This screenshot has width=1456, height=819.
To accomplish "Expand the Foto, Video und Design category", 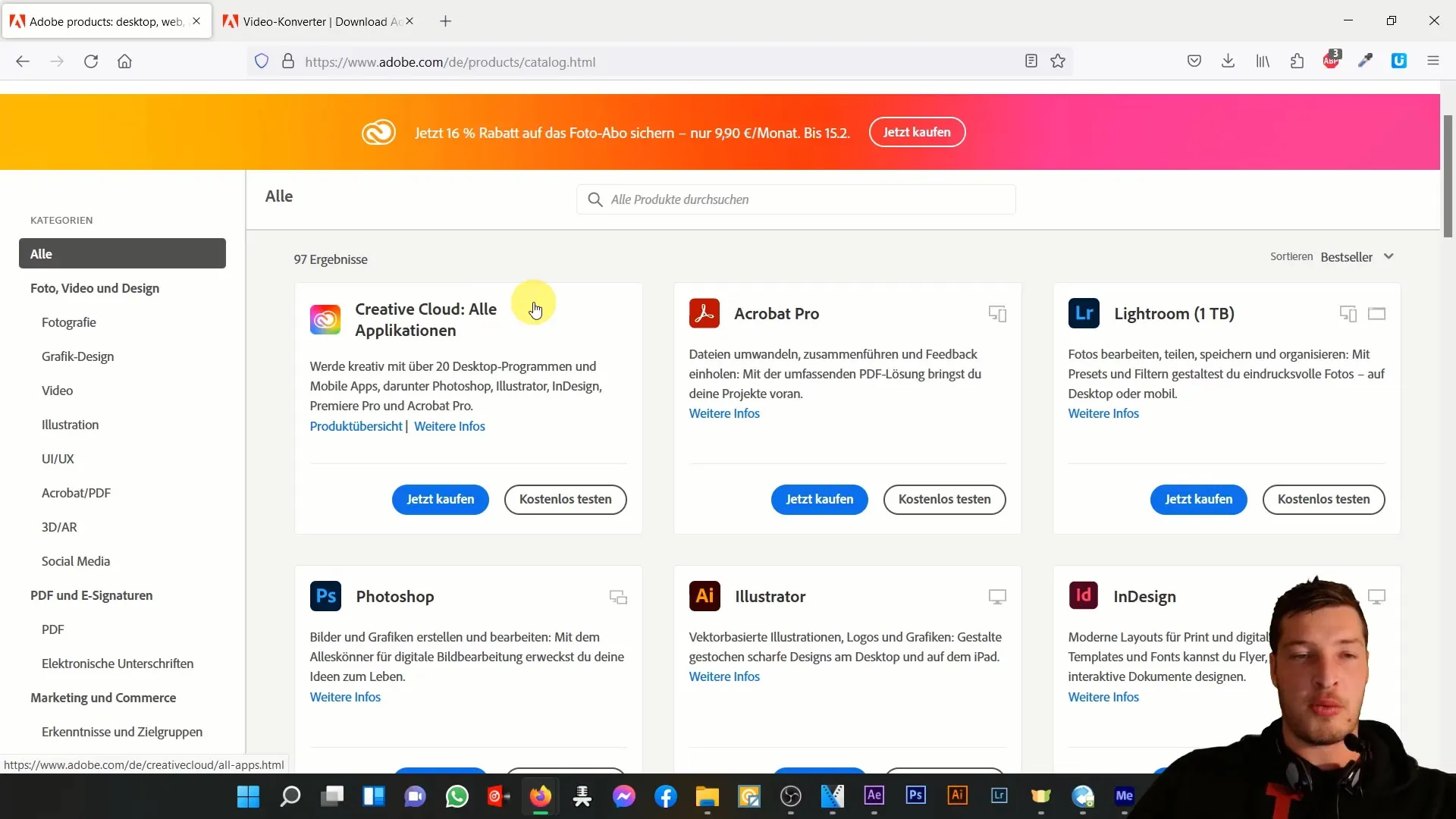I will pos(95,288).
